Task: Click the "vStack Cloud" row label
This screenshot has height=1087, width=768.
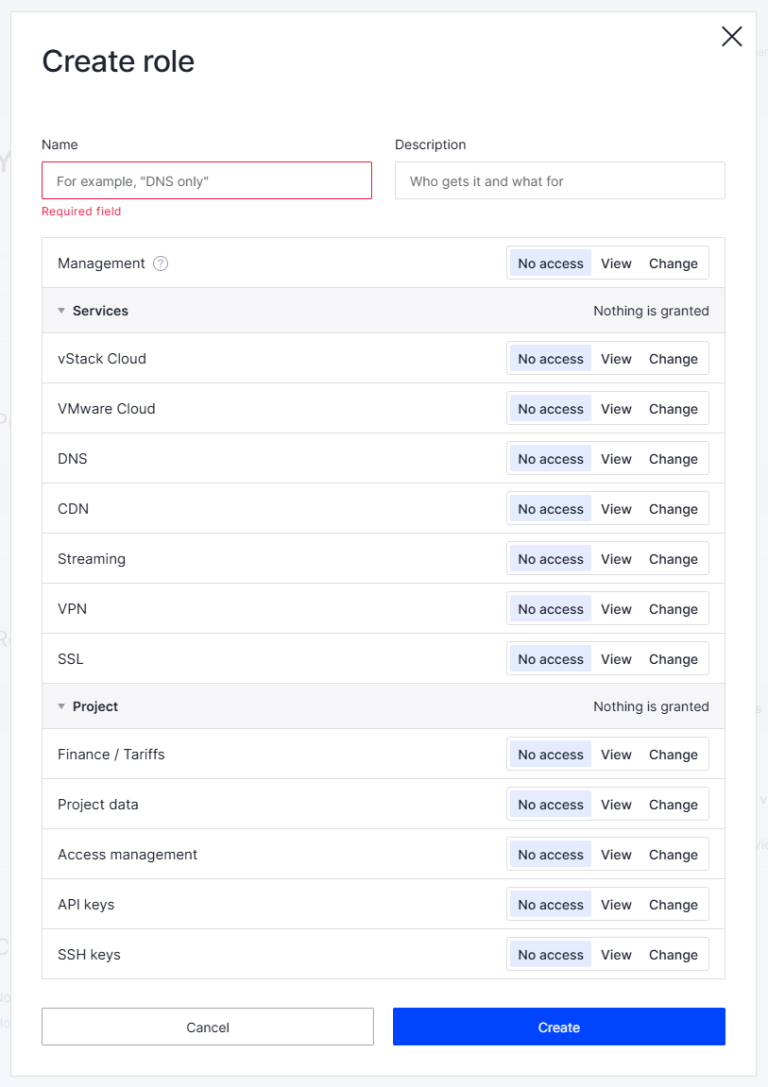Action: pos(102,358)
